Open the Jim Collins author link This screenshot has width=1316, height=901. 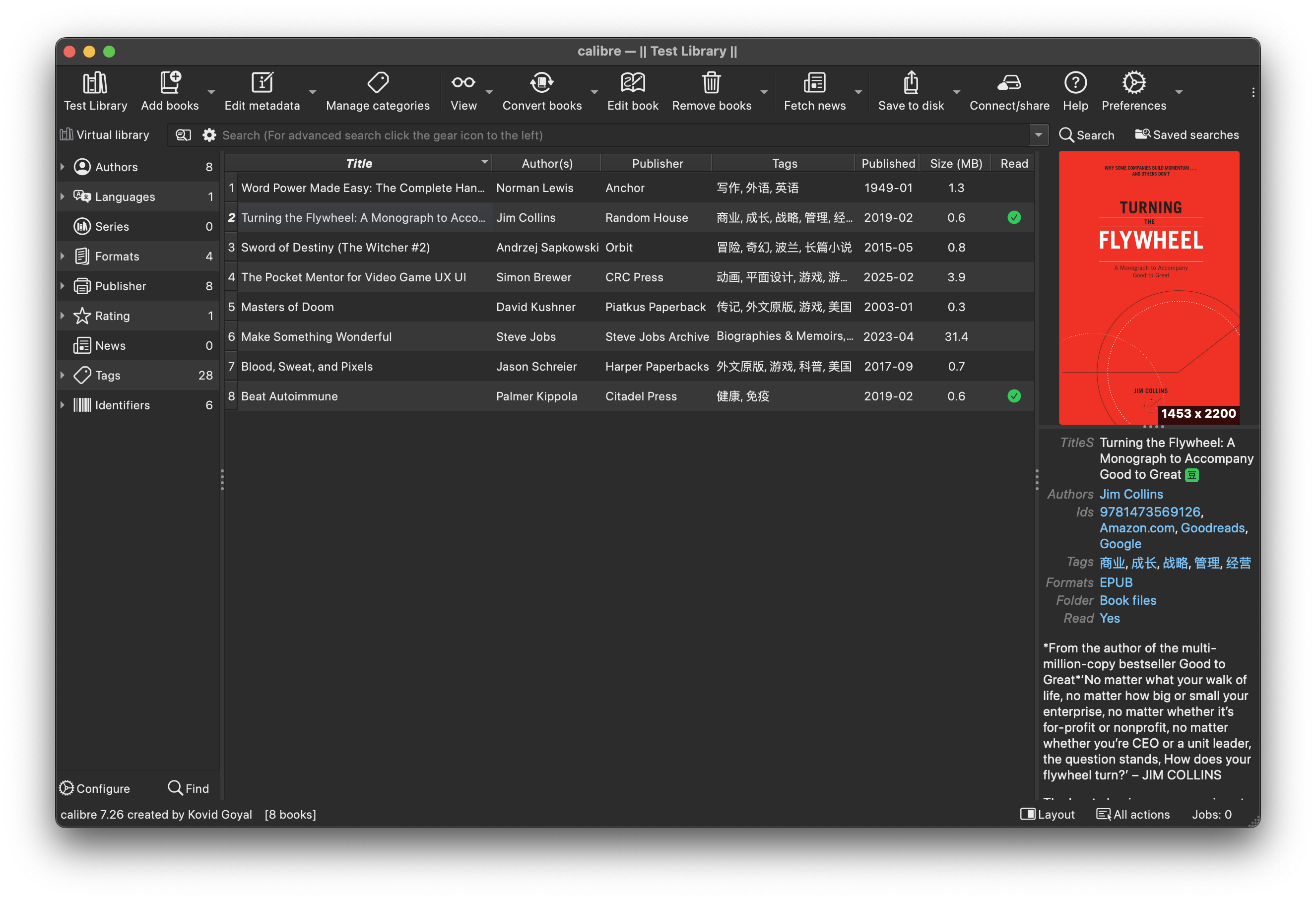[x=1131, y=494]
